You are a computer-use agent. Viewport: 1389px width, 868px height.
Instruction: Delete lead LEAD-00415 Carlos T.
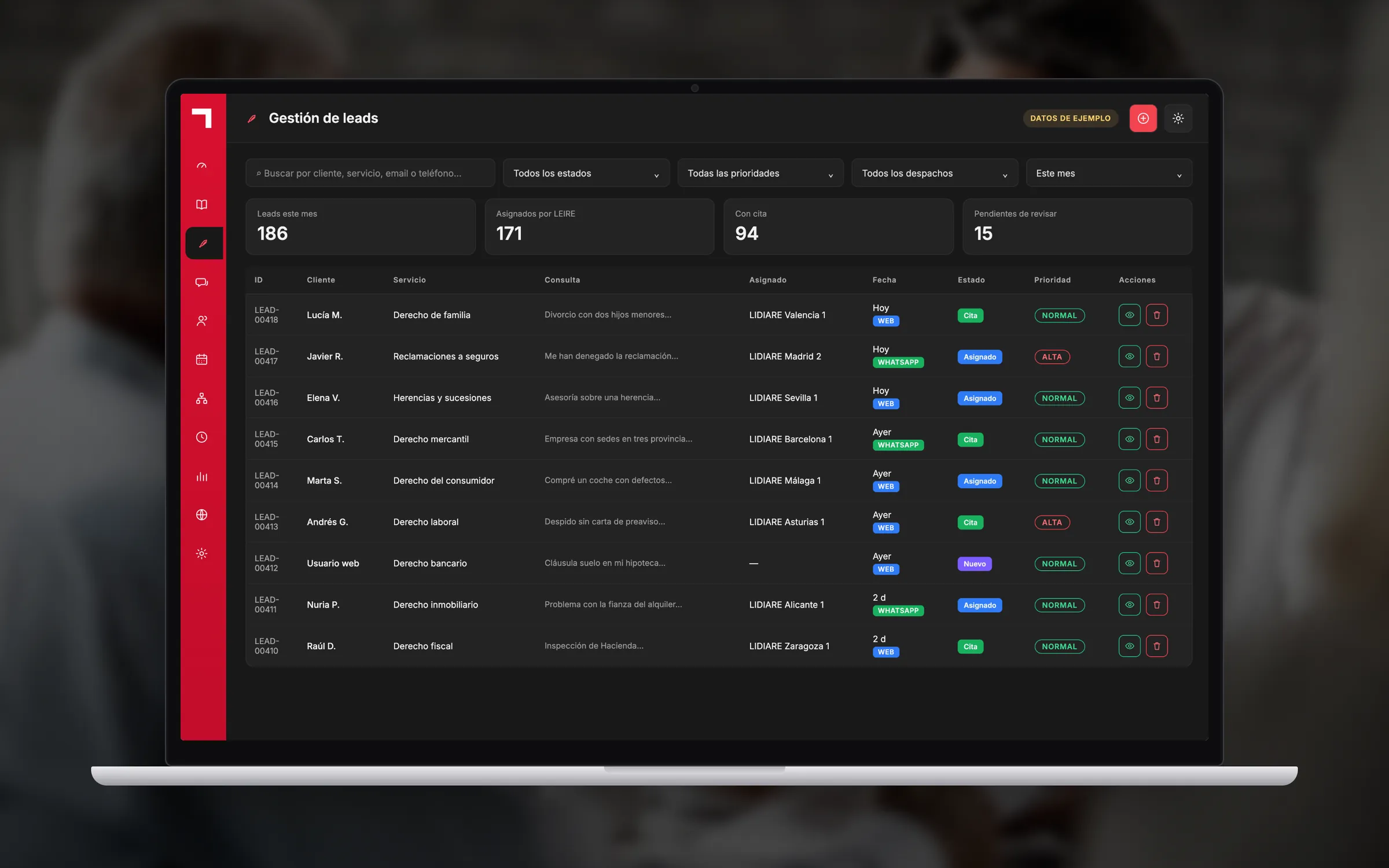1157,439
